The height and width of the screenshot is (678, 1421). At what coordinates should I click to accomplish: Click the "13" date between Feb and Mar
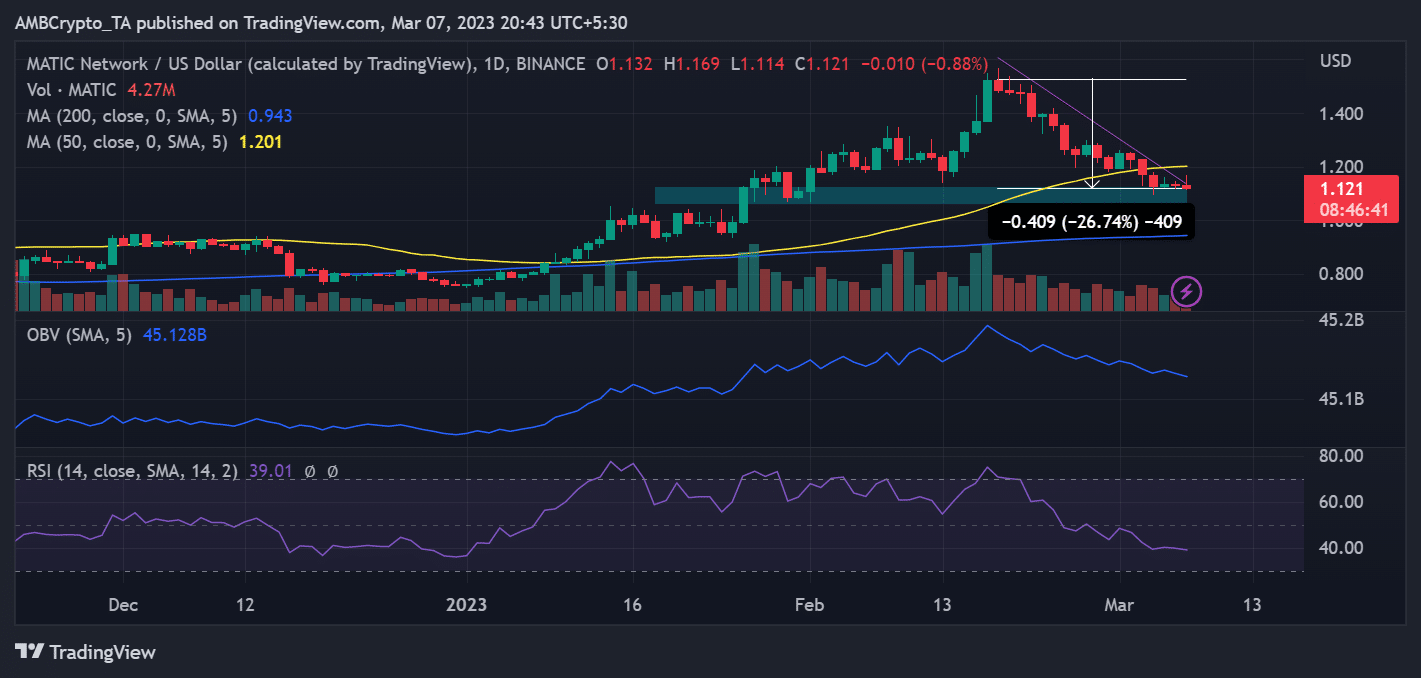[x=943, y=606]
